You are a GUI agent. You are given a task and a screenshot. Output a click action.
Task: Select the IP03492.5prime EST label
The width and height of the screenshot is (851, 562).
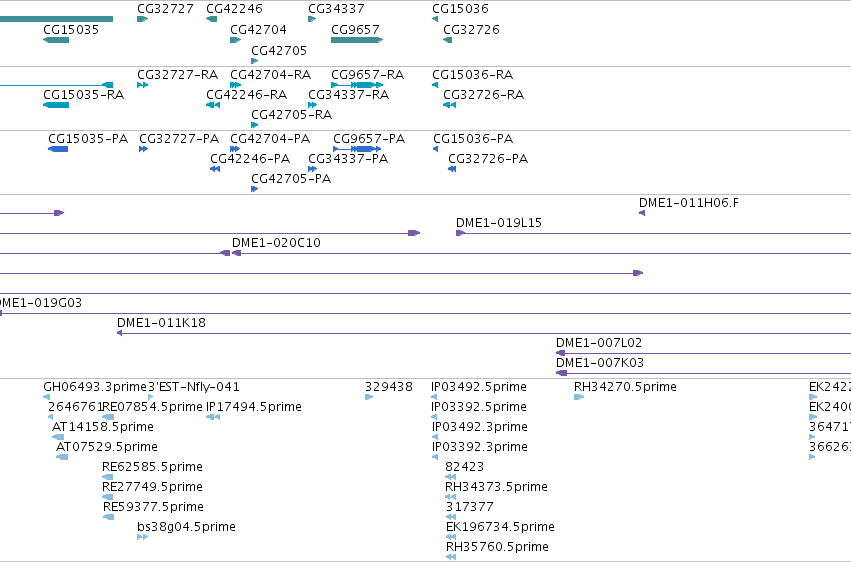[479, 387]
